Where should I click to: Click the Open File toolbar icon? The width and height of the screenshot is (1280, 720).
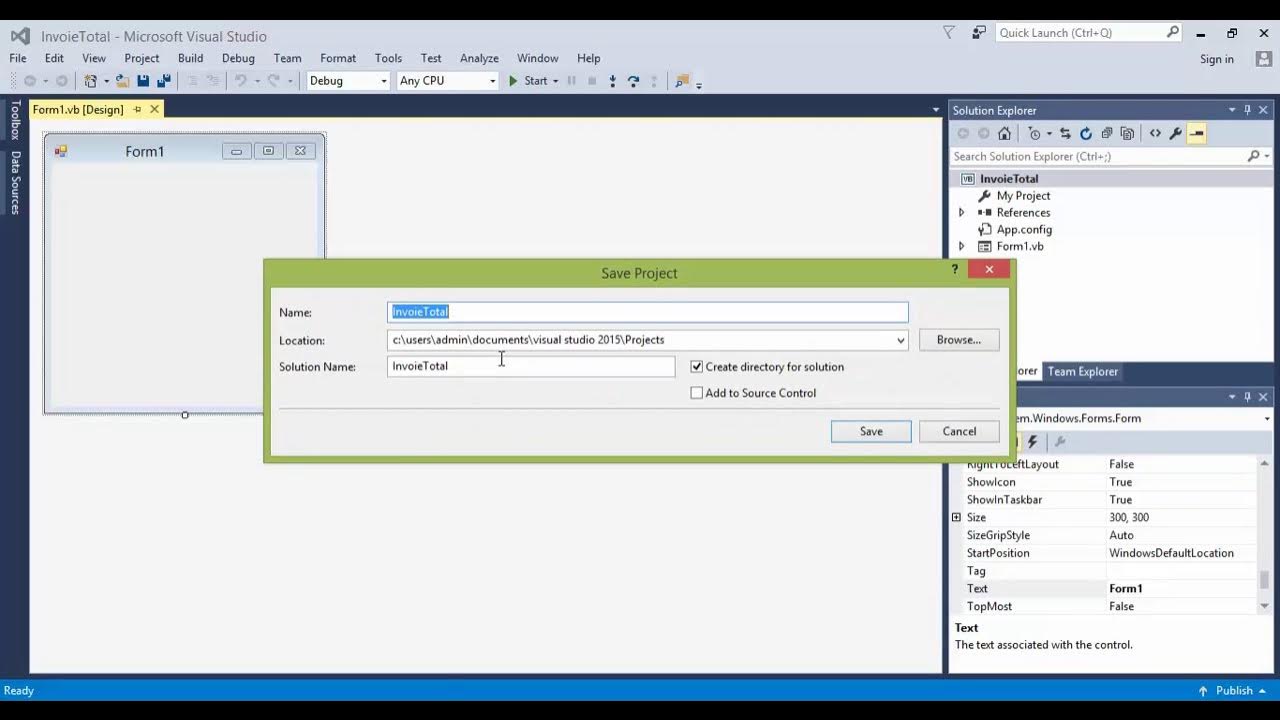click(x=122, y=81)
